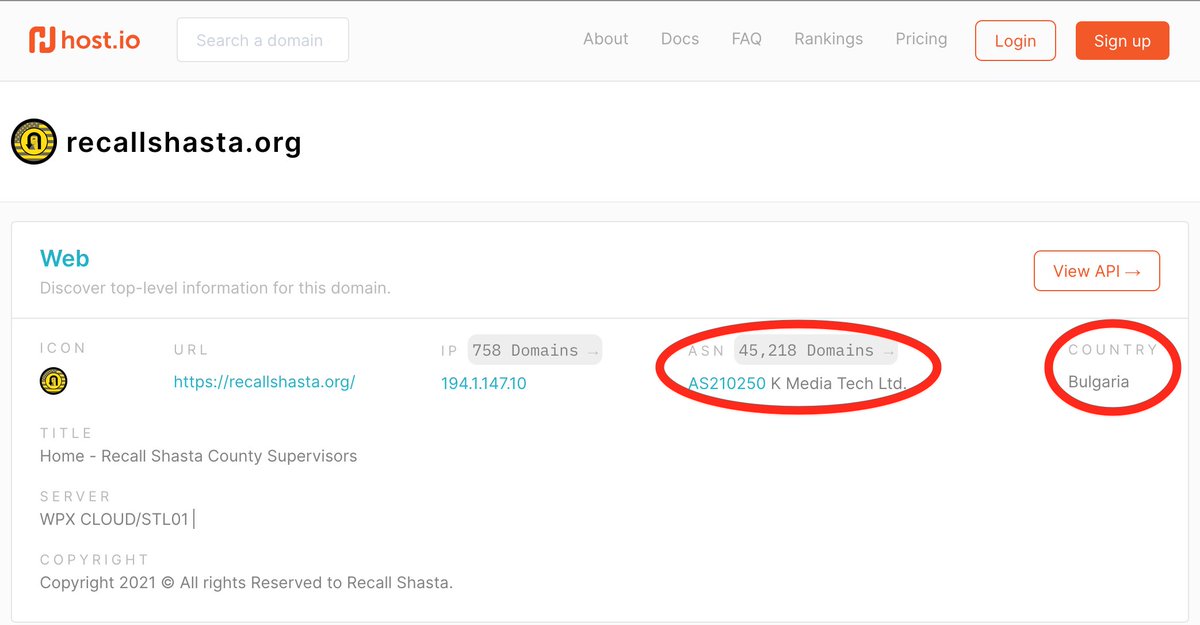Screen dimensions: 1200x625
Task: Click the View API button
Action: tap(1097, 271)
